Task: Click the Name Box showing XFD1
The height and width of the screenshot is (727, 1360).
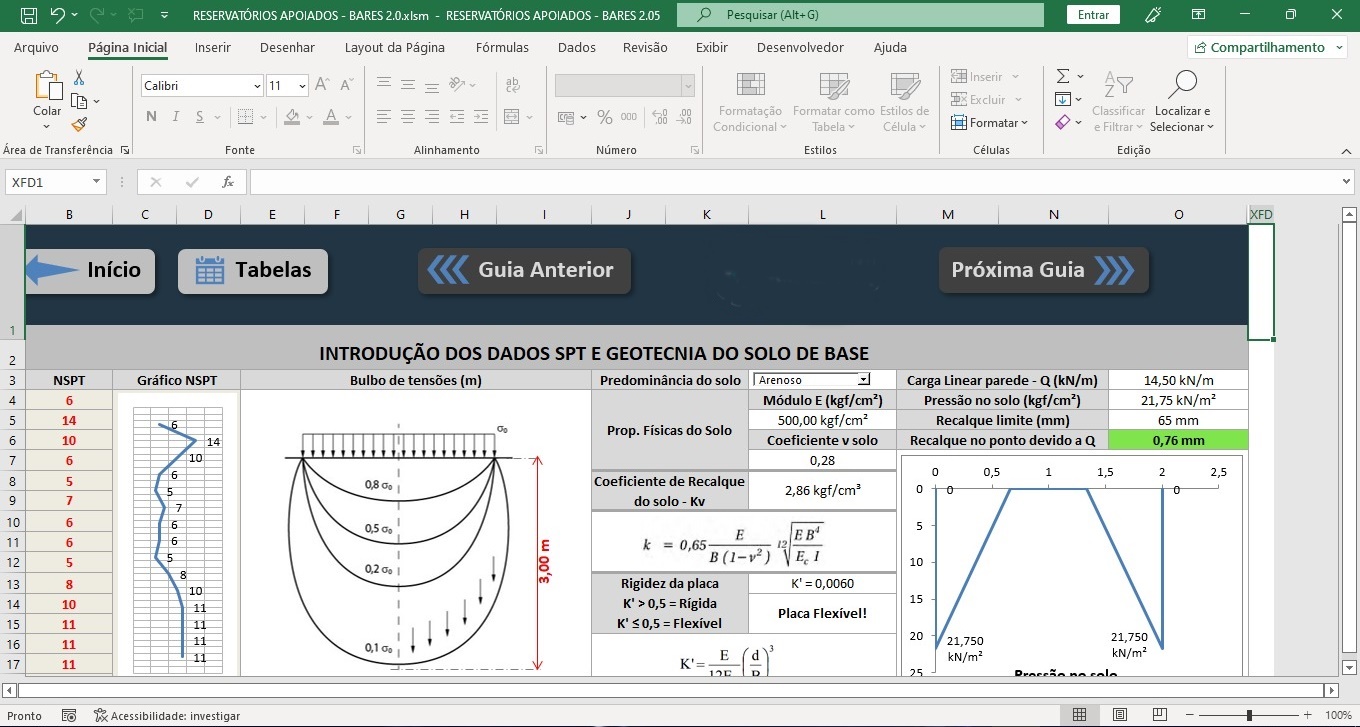Action: pyautogui.click(x=48, y=182)
